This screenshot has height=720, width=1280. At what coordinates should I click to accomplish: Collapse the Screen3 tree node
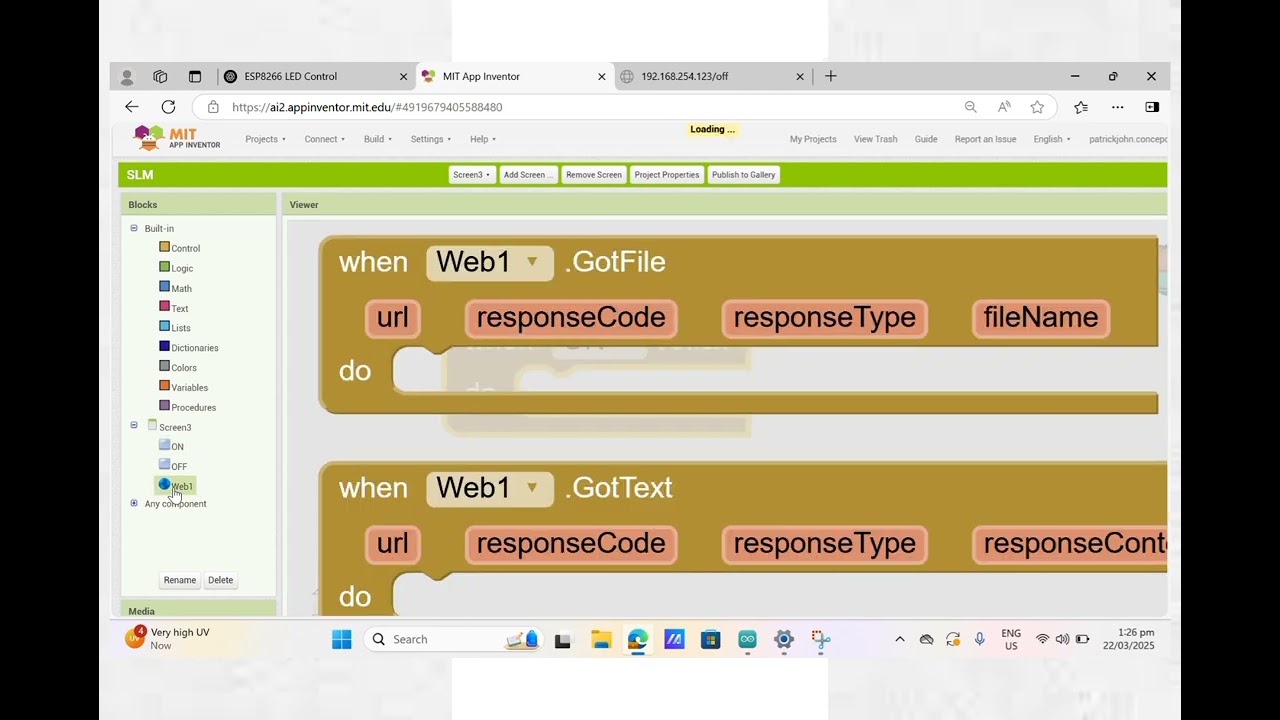[x=134, y=425]
